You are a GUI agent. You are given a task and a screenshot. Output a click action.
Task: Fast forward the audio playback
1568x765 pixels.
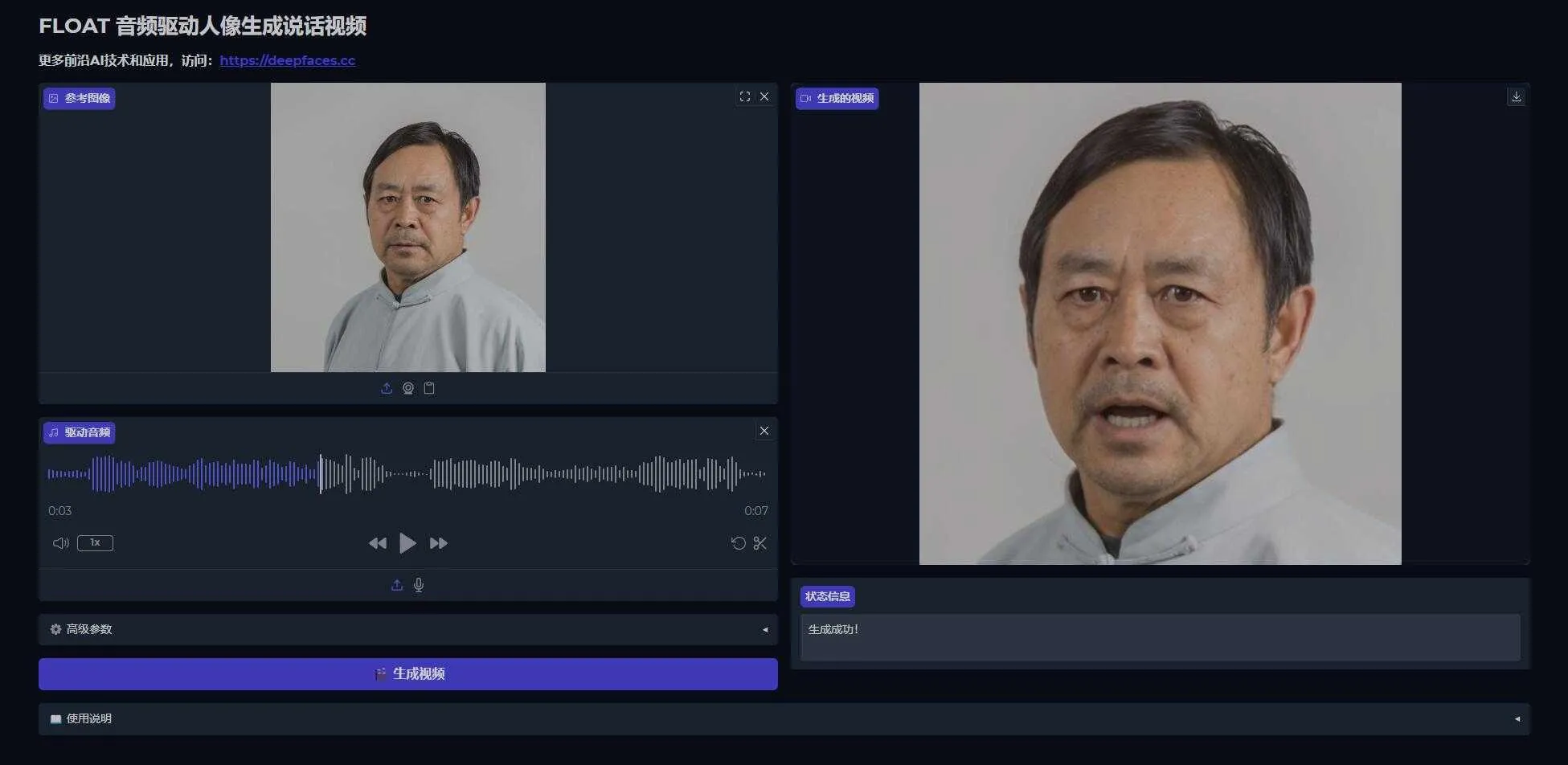click(438, 543)
